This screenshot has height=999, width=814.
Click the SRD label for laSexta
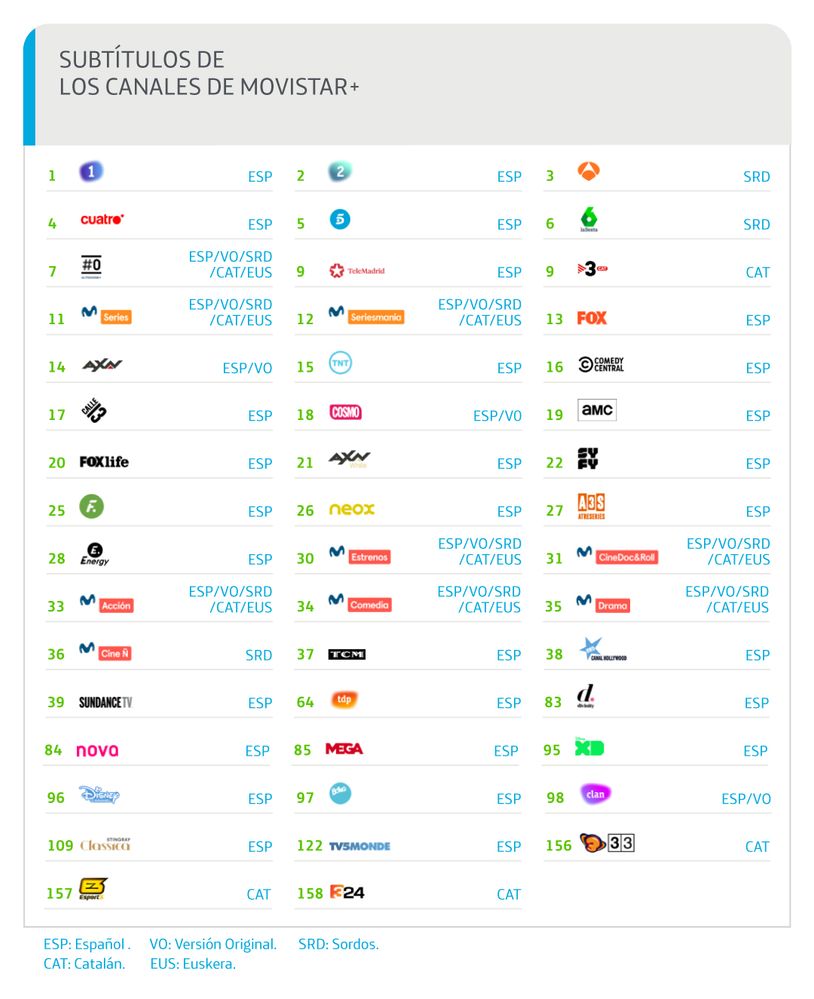coord(756,225)
